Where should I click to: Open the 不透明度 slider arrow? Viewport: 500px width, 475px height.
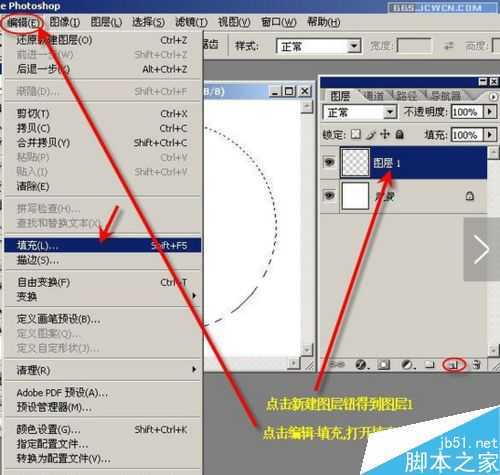pos(490,112)
